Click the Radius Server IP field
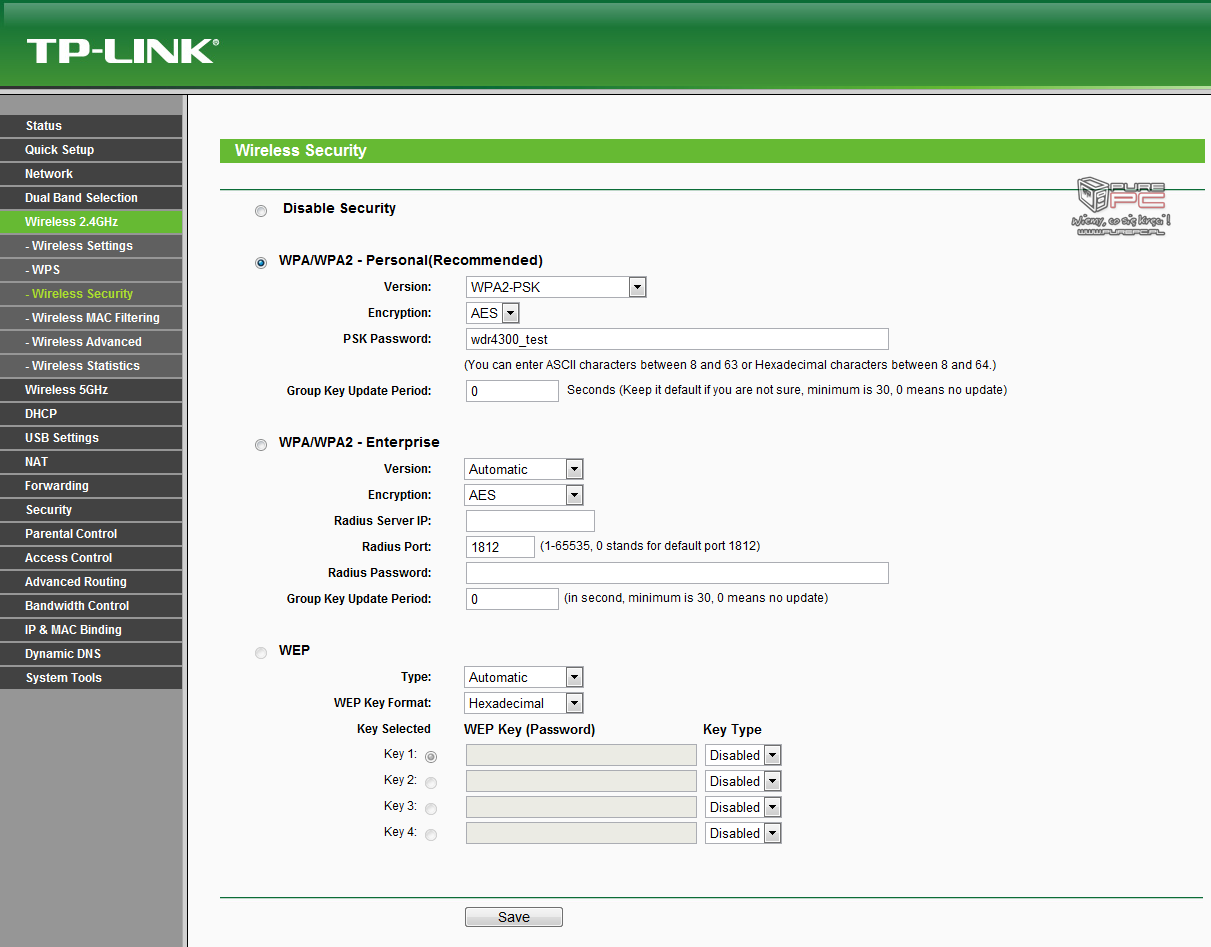 pos(530,521)
